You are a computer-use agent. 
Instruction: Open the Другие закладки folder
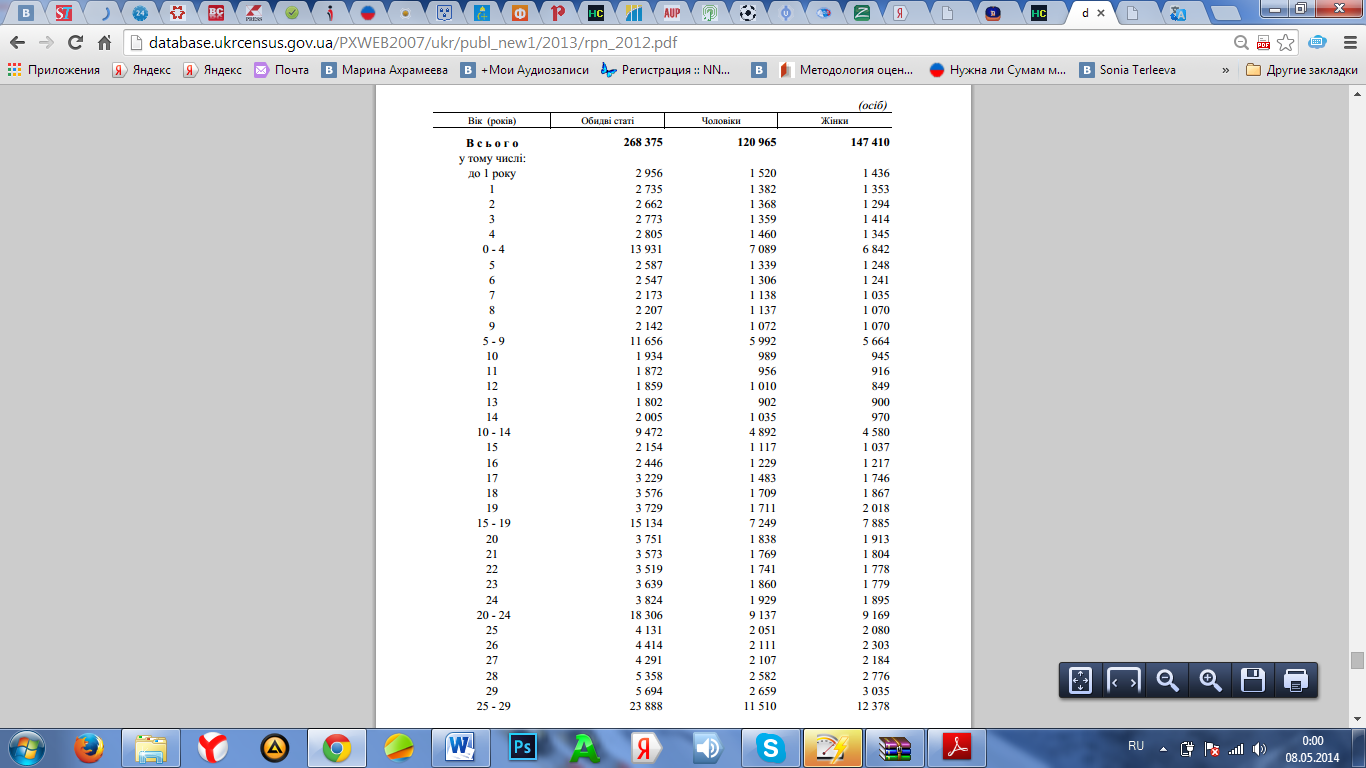tap(1302, 70)
